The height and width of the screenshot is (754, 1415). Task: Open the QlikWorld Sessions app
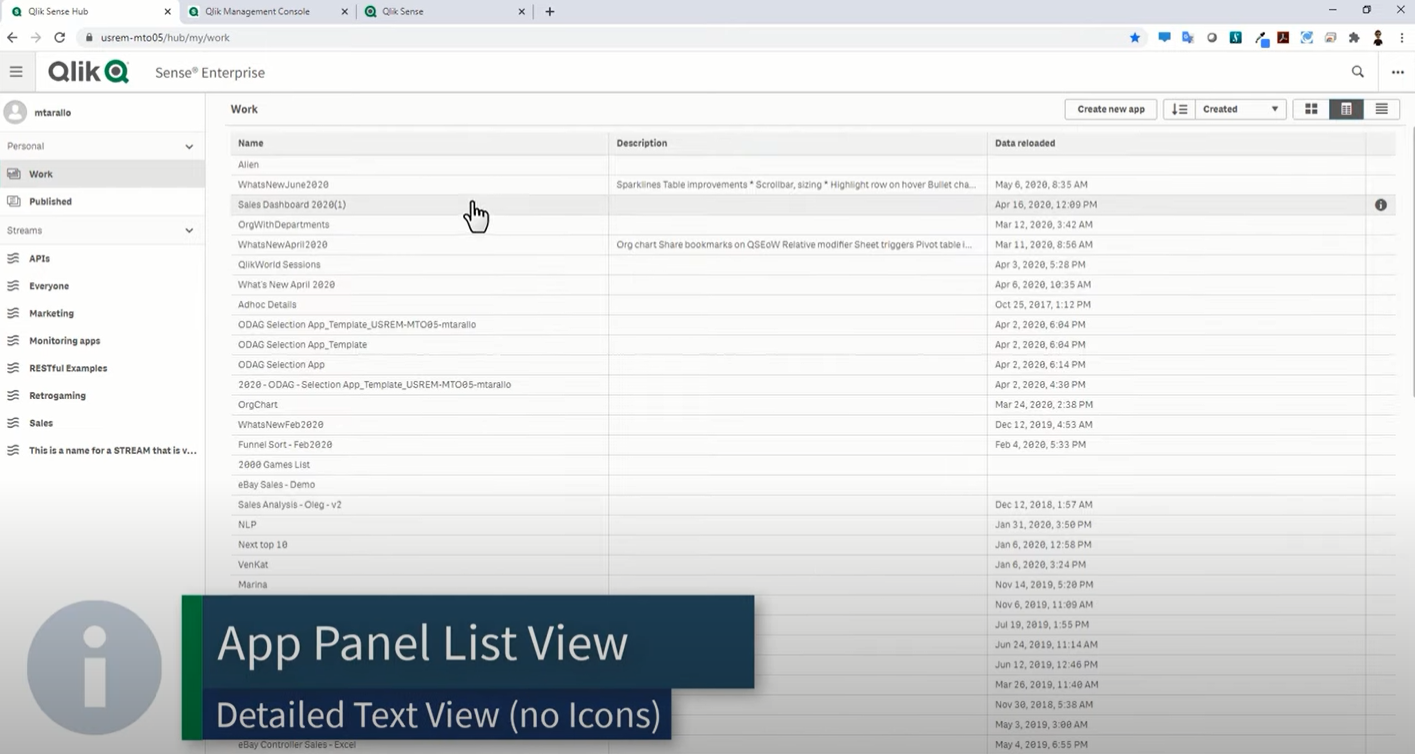coord(813,265)
